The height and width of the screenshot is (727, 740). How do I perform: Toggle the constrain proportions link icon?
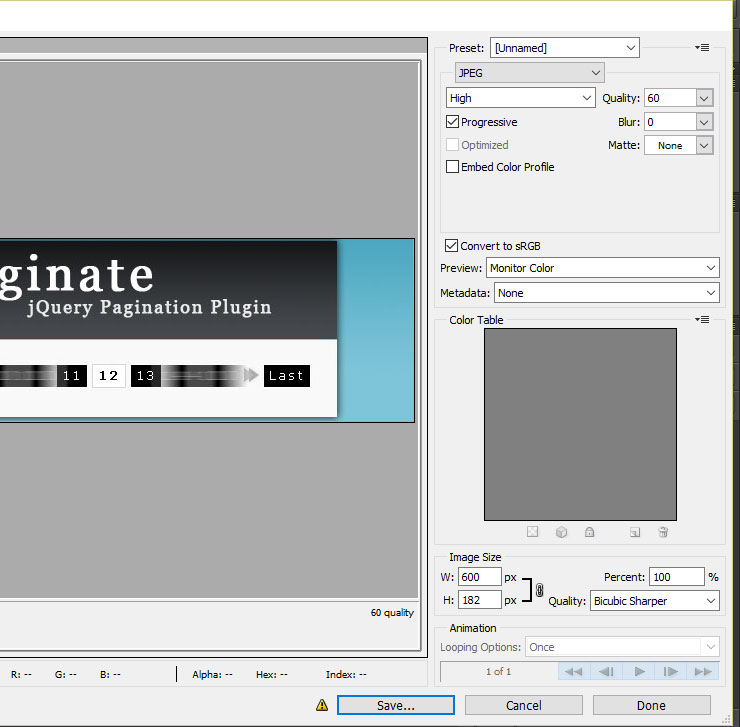point(539,590)
